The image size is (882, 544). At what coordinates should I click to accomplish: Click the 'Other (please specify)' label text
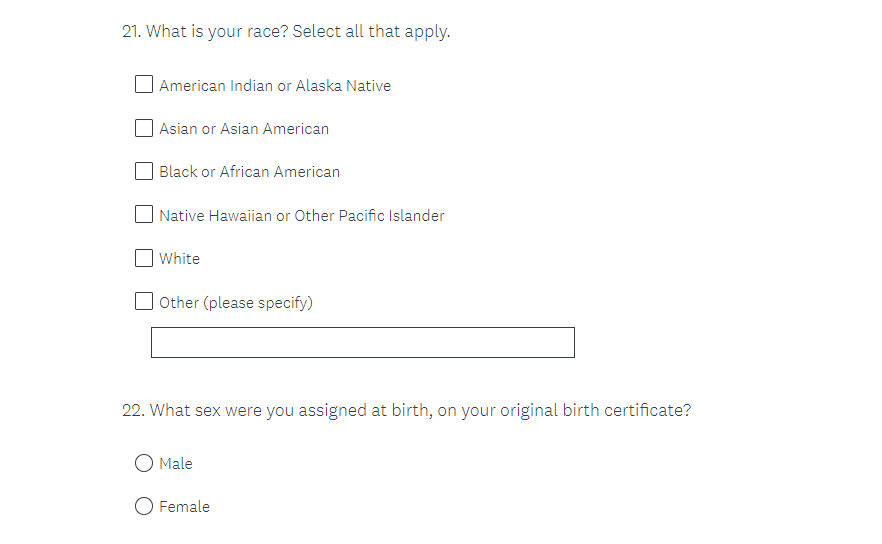(x=236, y=302)
